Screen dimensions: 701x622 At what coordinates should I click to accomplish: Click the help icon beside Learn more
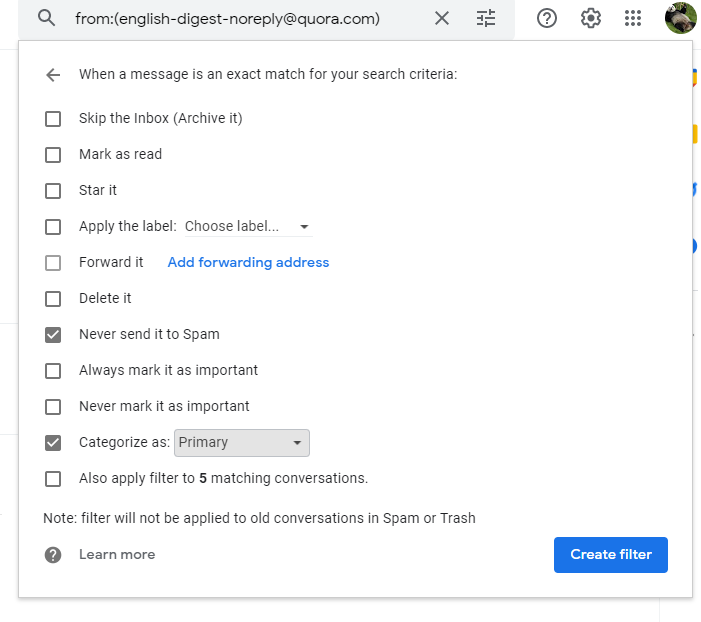click(53, 554)
